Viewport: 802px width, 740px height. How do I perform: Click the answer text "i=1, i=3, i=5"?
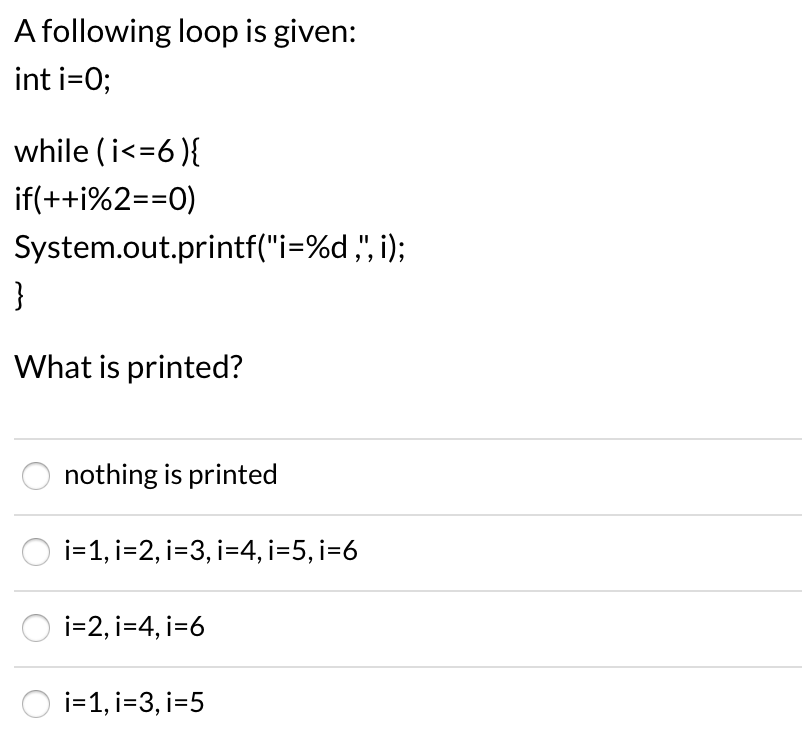(134, 703)
